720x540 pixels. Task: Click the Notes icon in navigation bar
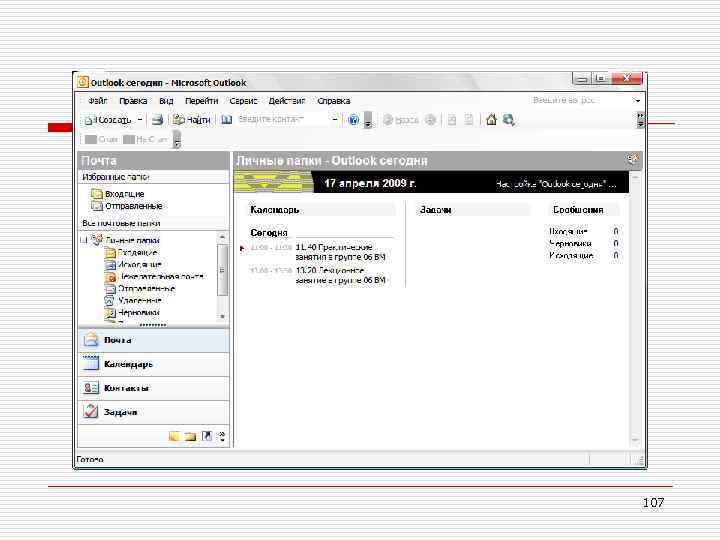coord(174,436)
